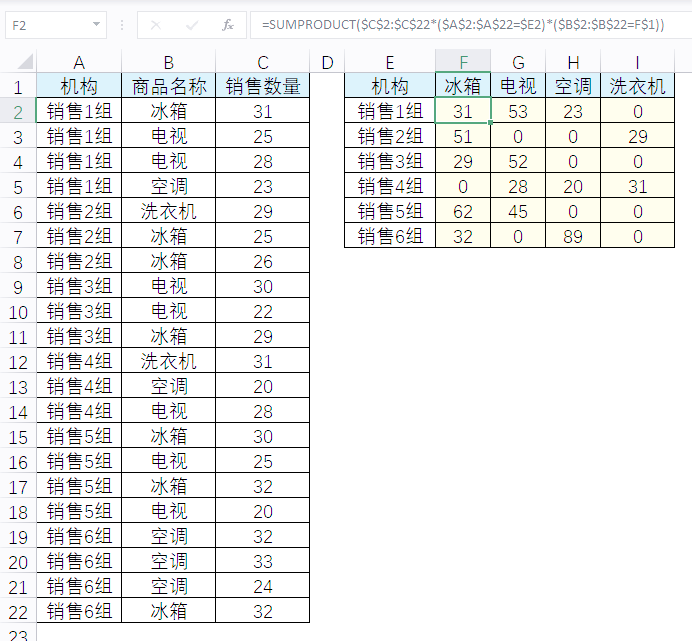Click the confirm checkmark icon in formula bar
The height and width of the screenshot is (641, 692).
pos(192,25)
